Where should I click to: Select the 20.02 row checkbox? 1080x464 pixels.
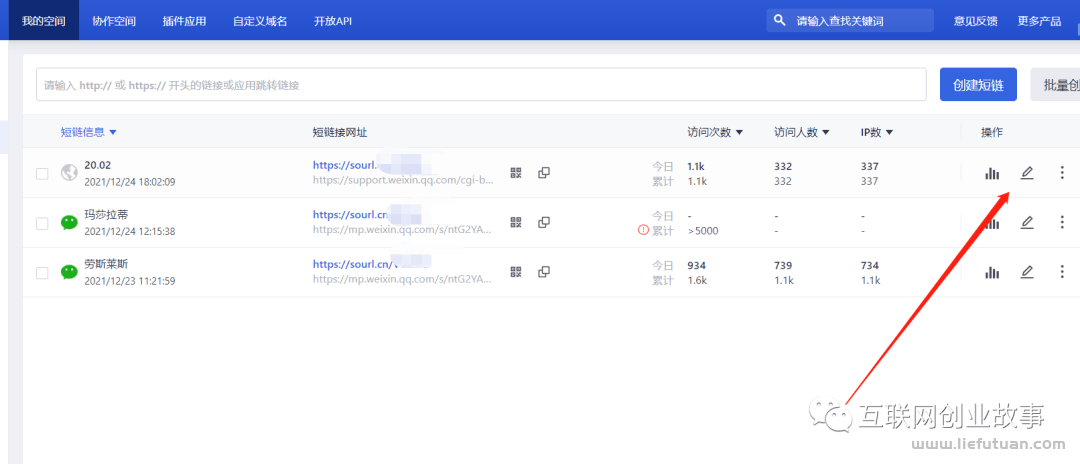[x=42, y=173]
